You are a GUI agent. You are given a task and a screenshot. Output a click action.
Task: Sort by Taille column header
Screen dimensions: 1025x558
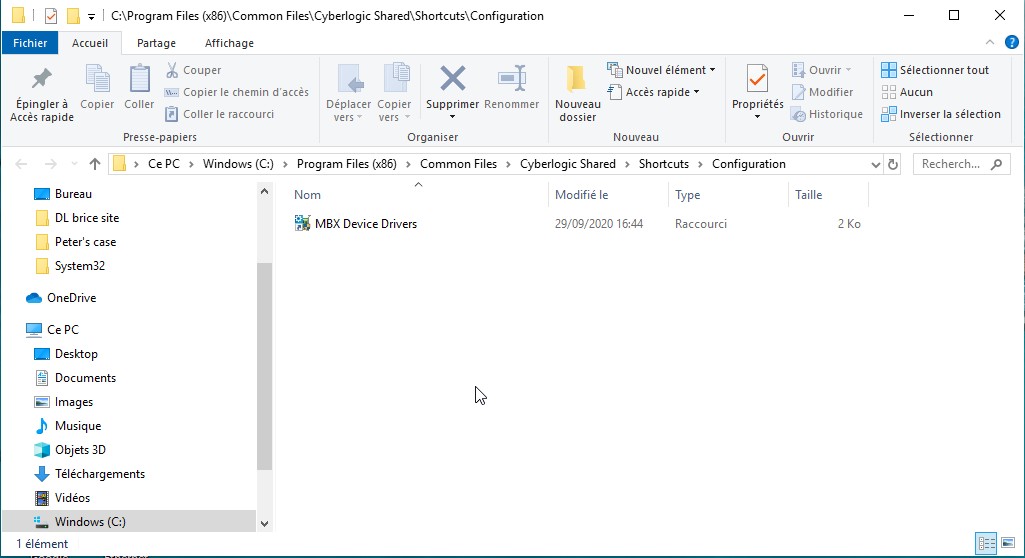tap(808, 195)
